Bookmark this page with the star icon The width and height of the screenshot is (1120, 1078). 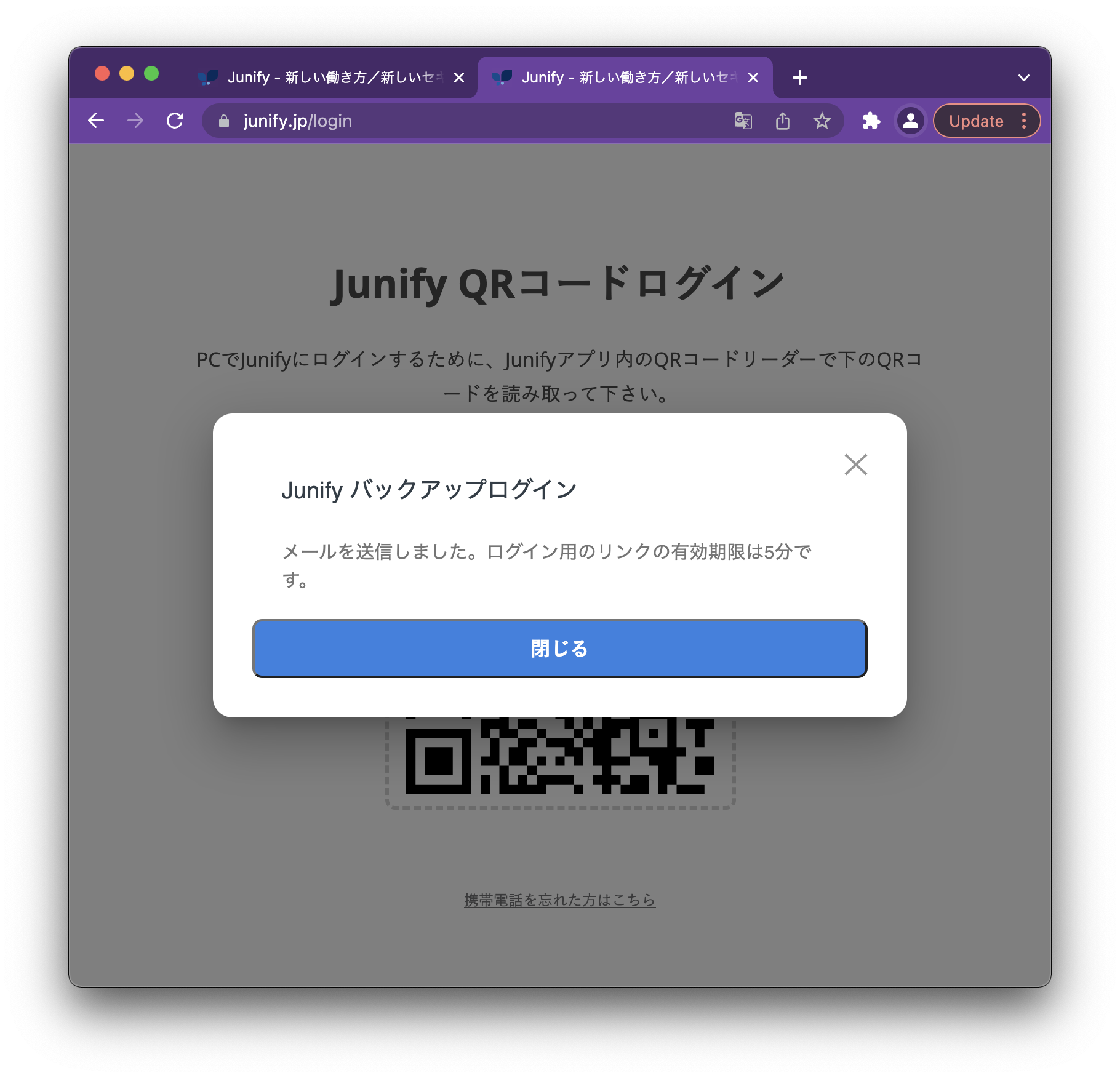(822, 121)
